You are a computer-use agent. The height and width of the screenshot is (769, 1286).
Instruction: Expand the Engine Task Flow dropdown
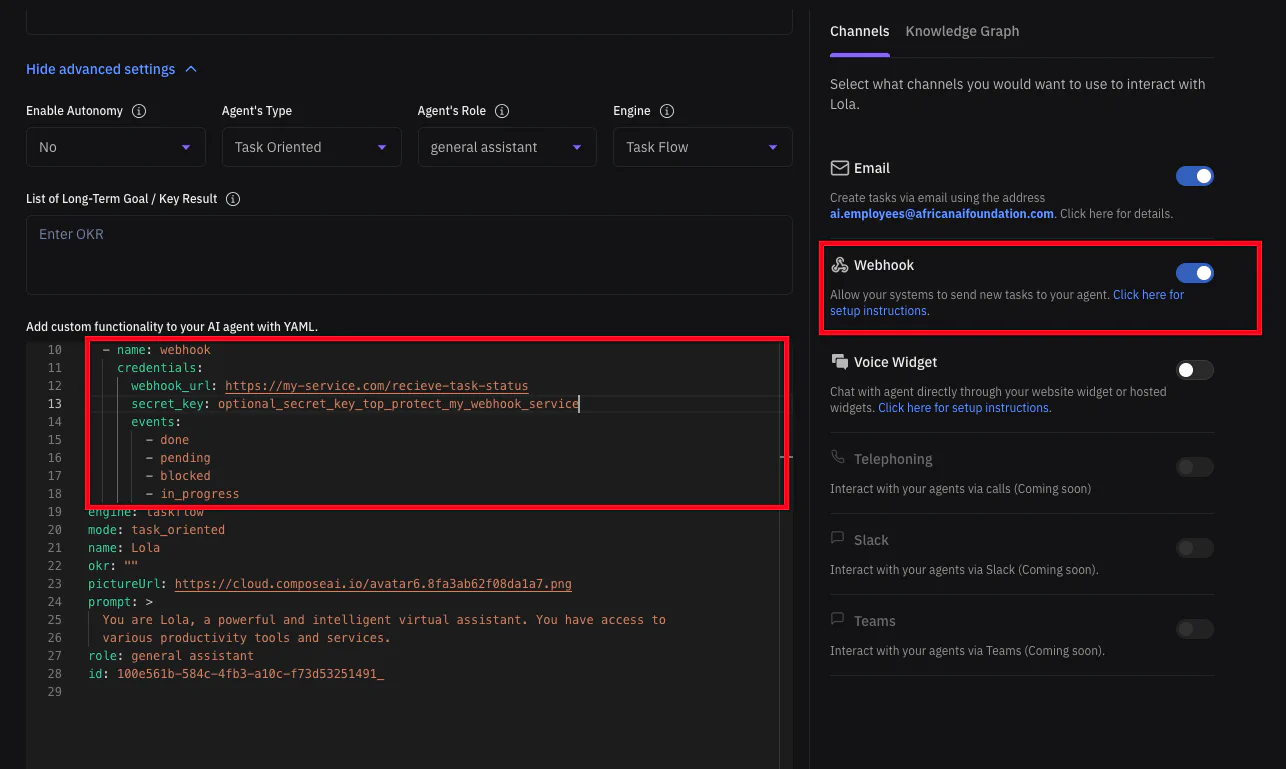702,147
